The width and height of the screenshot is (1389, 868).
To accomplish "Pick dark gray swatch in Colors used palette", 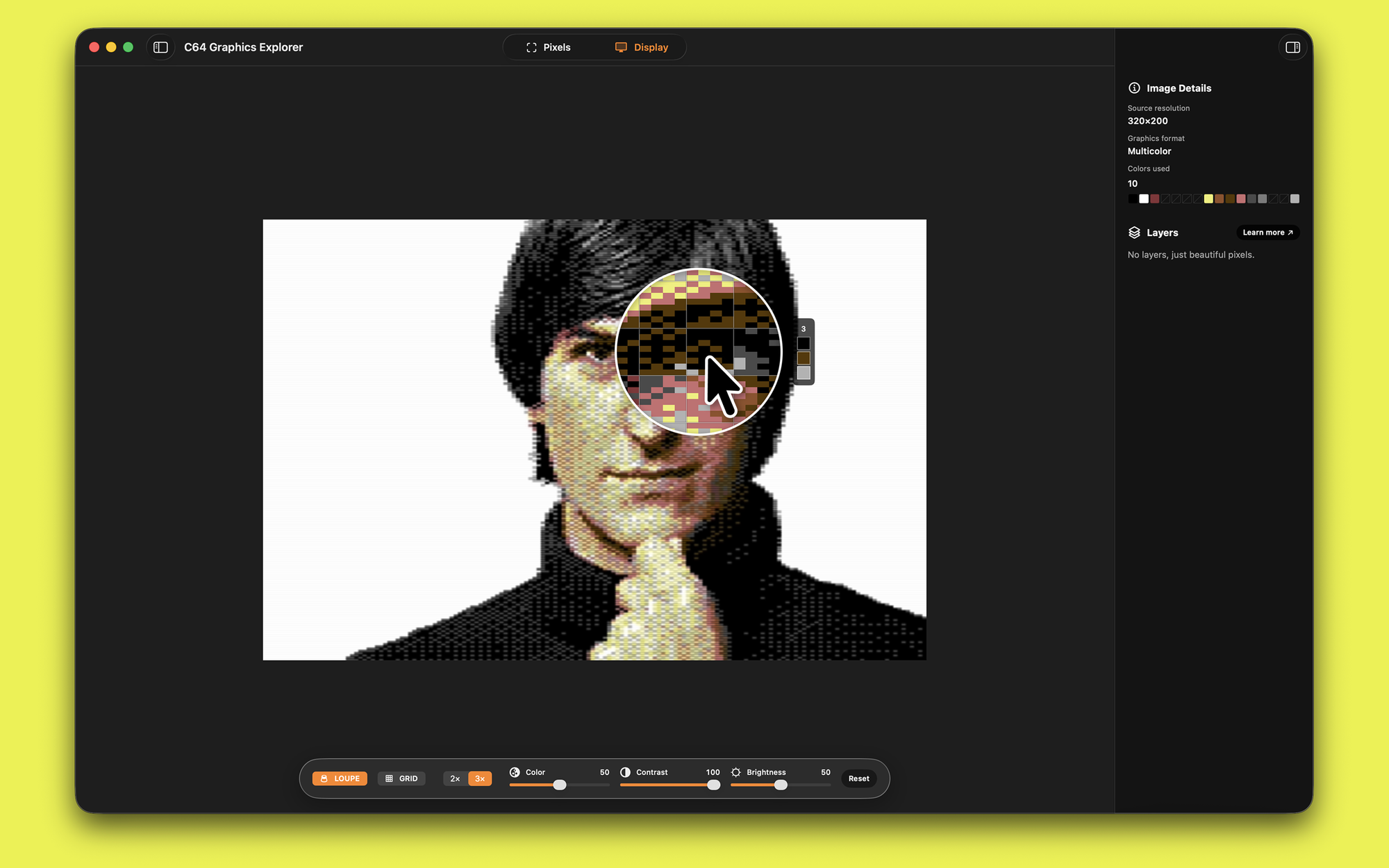I will pos(1251,199).
